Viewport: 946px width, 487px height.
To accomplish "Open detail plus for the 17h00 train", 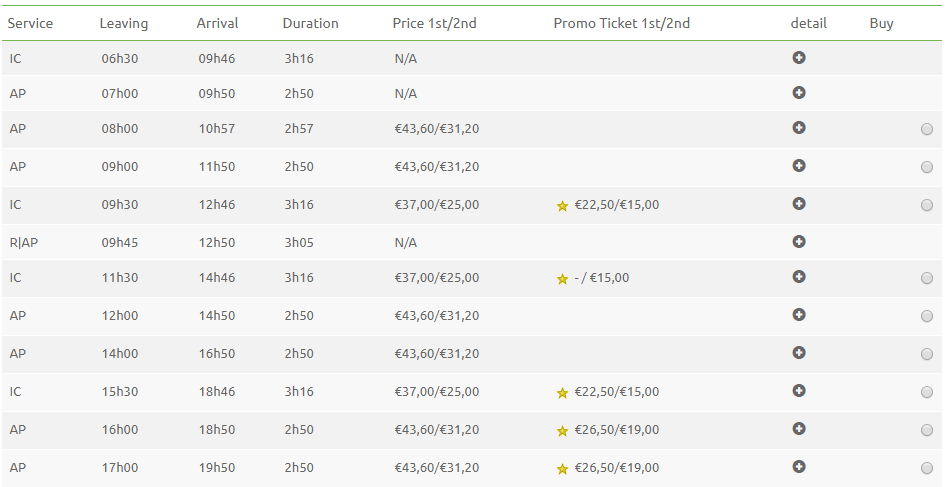I will (799, 466).
